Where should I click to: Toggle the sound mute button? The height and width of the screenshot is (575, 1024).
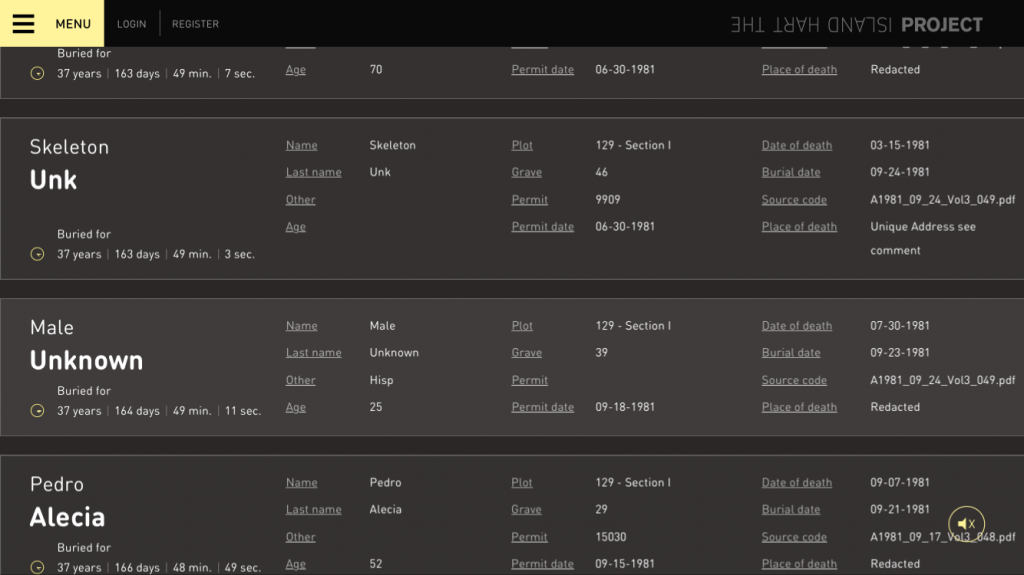(x=966, y=524)
